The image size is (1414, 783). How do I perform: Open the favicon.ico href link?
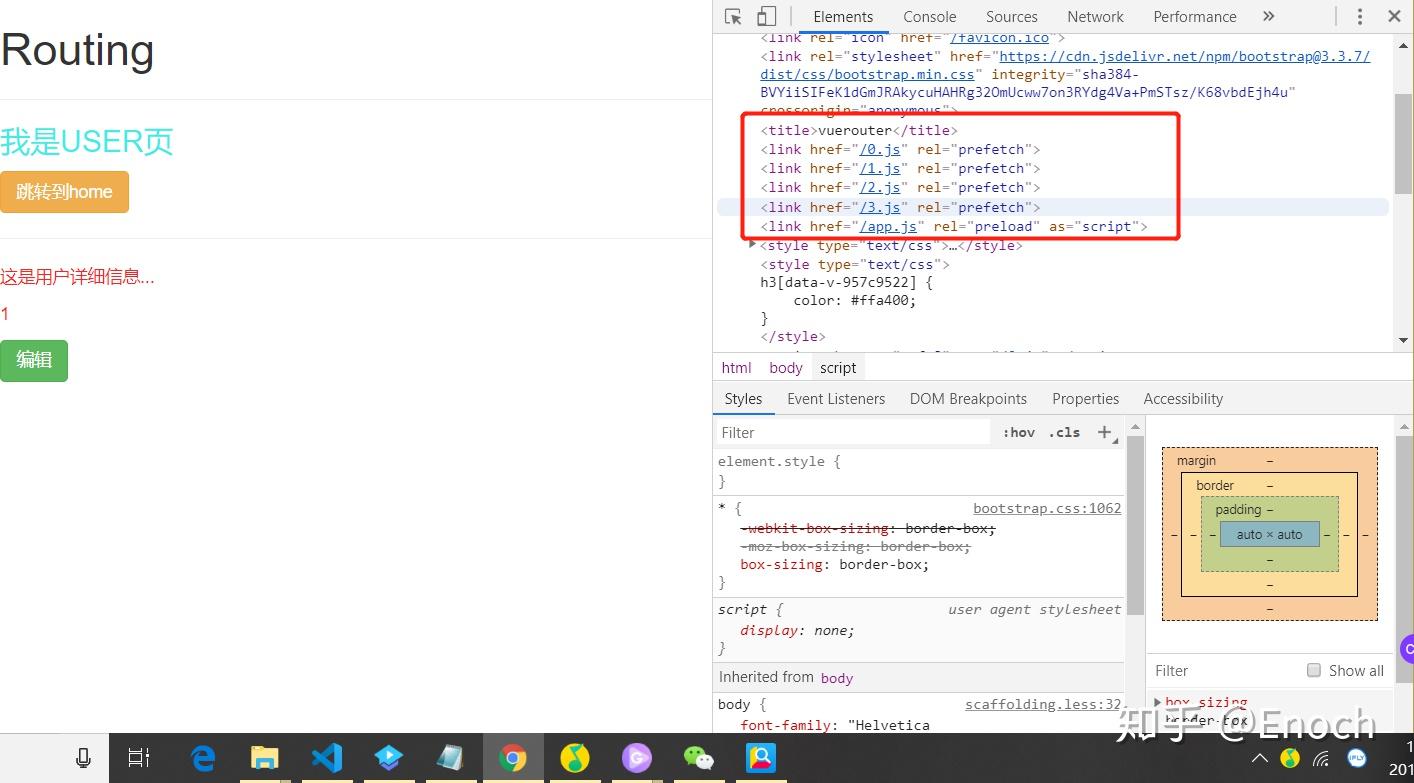(x=999, y=38)
